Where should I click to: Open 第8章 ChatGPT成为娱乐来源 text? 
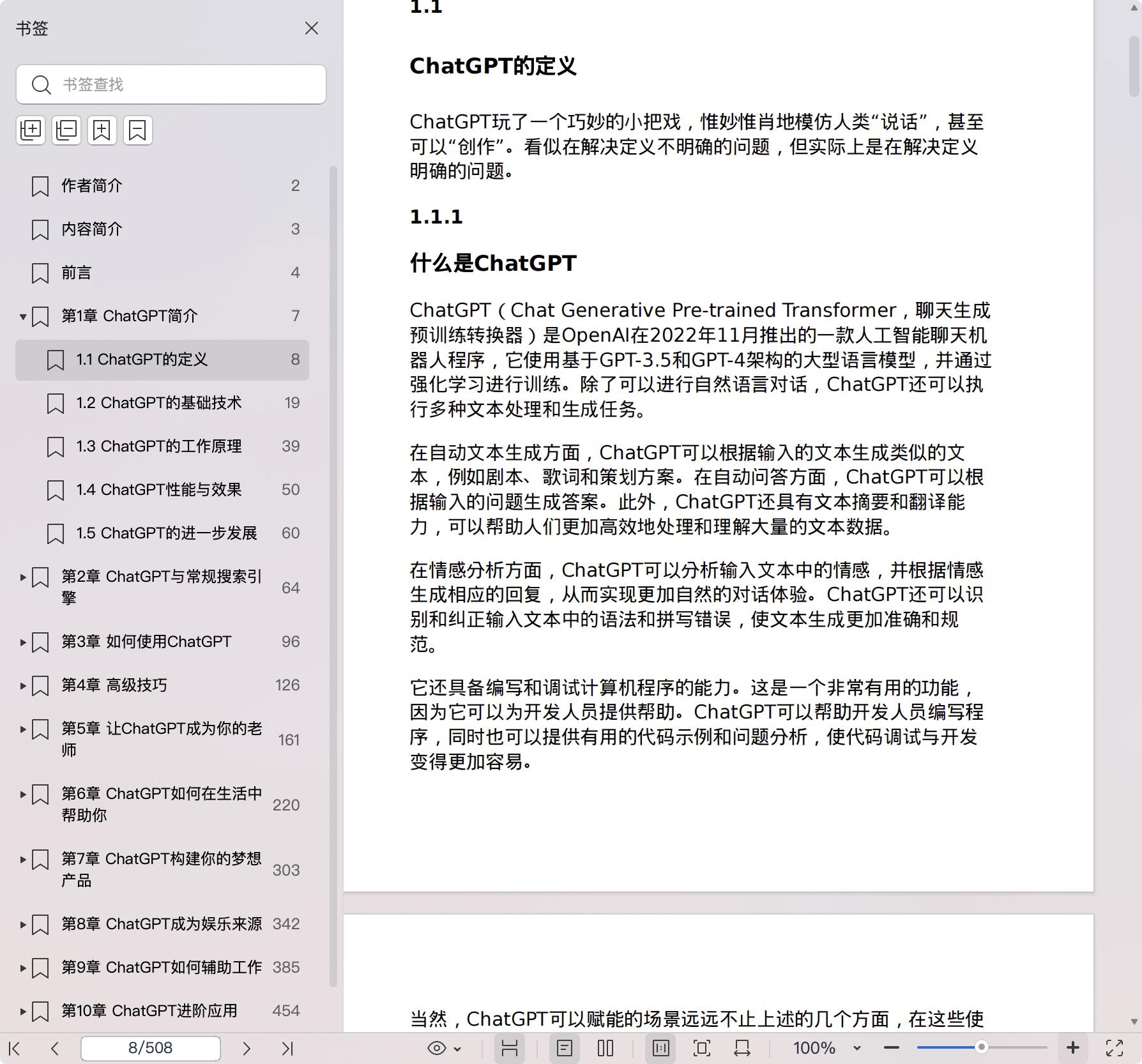[162, 924]
